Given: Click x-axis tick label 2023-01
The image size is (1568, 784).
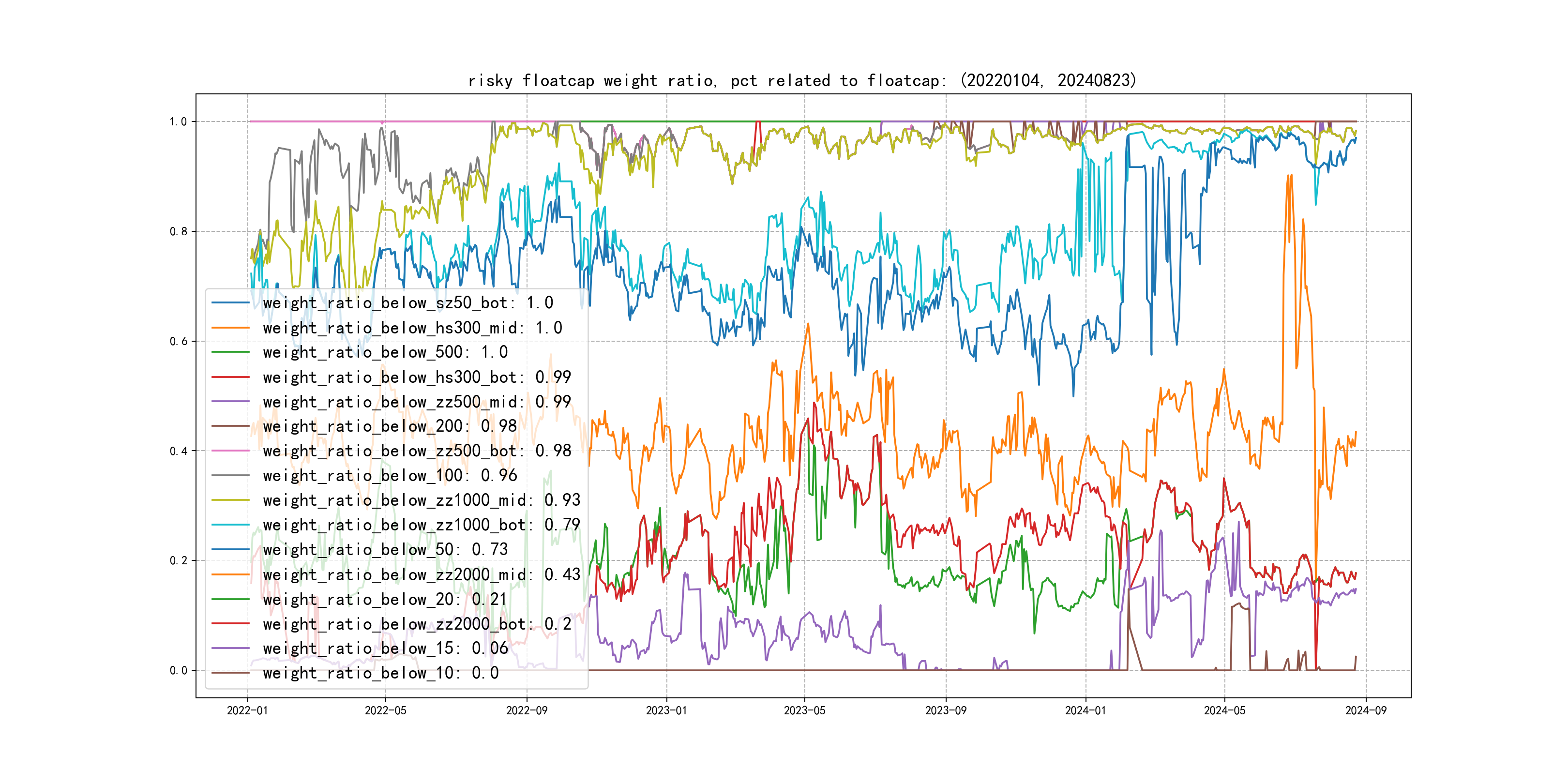Looking at the screenshot, I should click(666, 710).
